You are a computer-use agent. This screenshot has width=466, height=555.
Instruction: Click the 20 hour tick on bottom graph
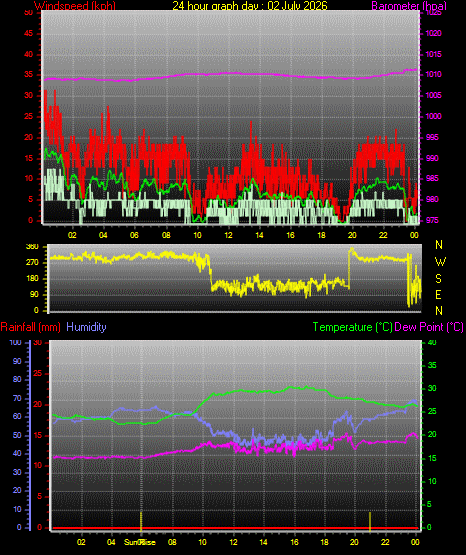coord(354,542)
